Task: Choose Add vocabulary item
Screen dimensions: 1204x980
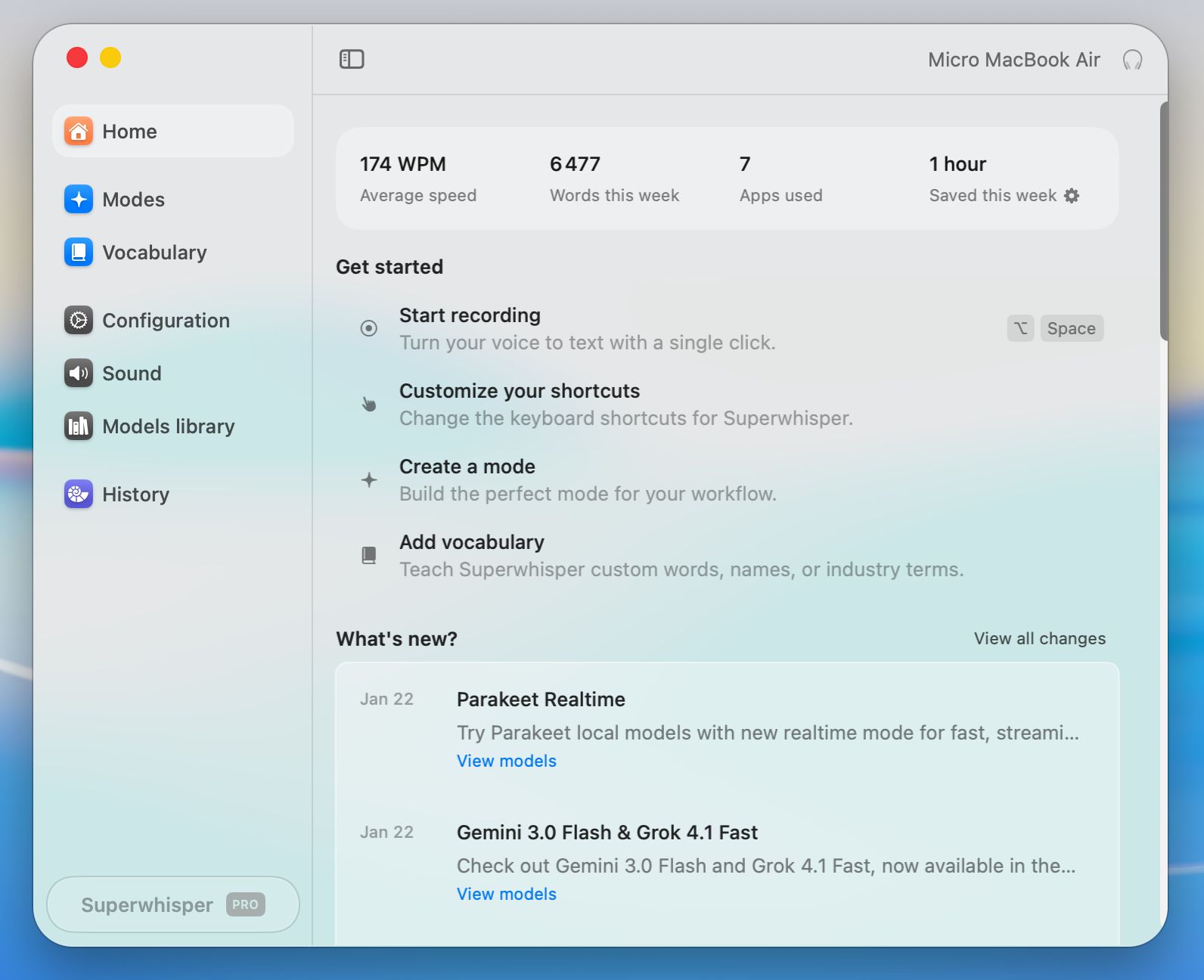Action: [x=471, y=542]
